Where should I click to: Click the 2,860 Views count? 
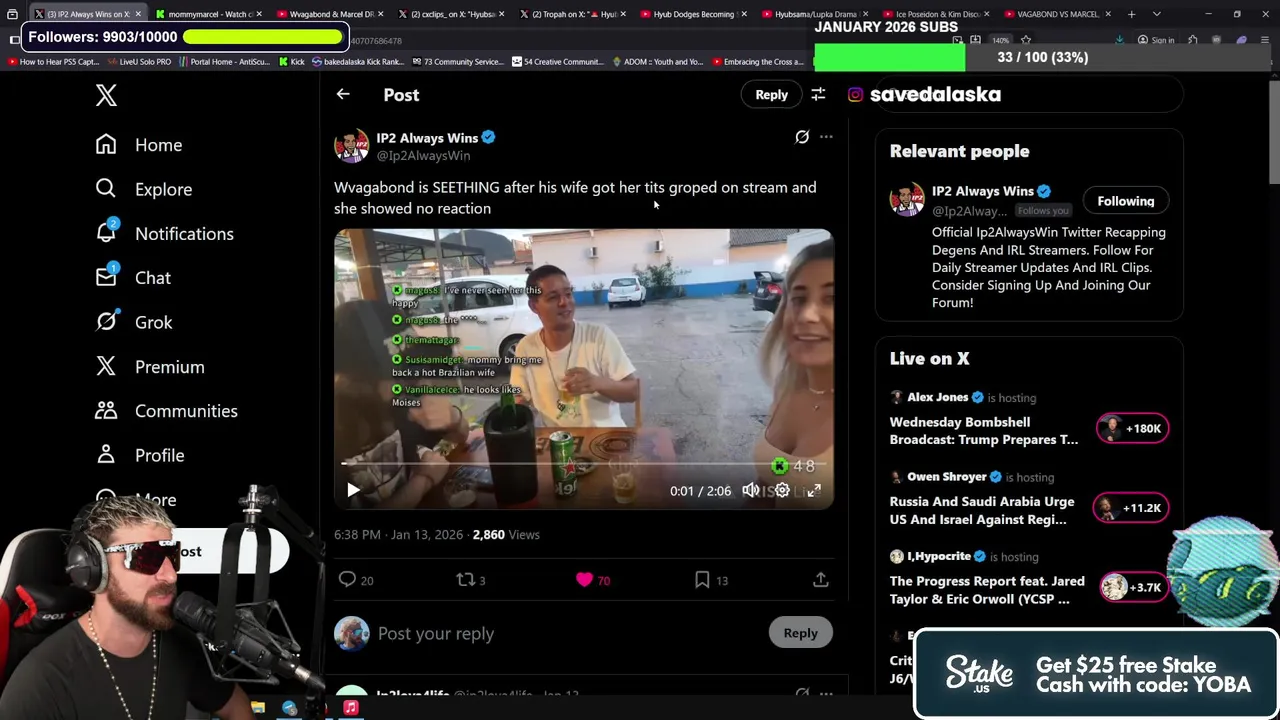[x=506, y=535]
